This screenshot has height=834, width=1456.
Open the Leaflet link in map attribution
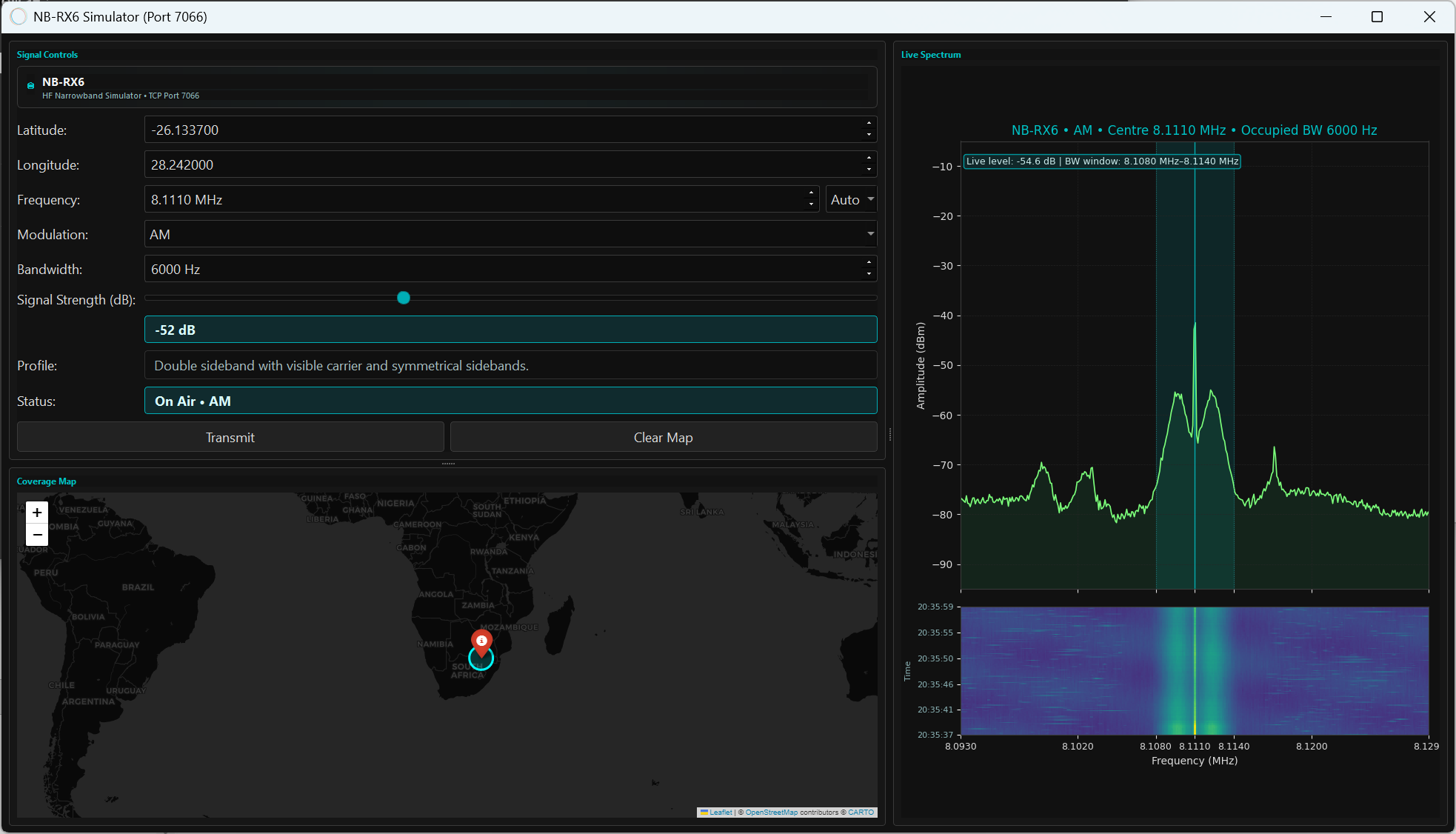point(720,813)
